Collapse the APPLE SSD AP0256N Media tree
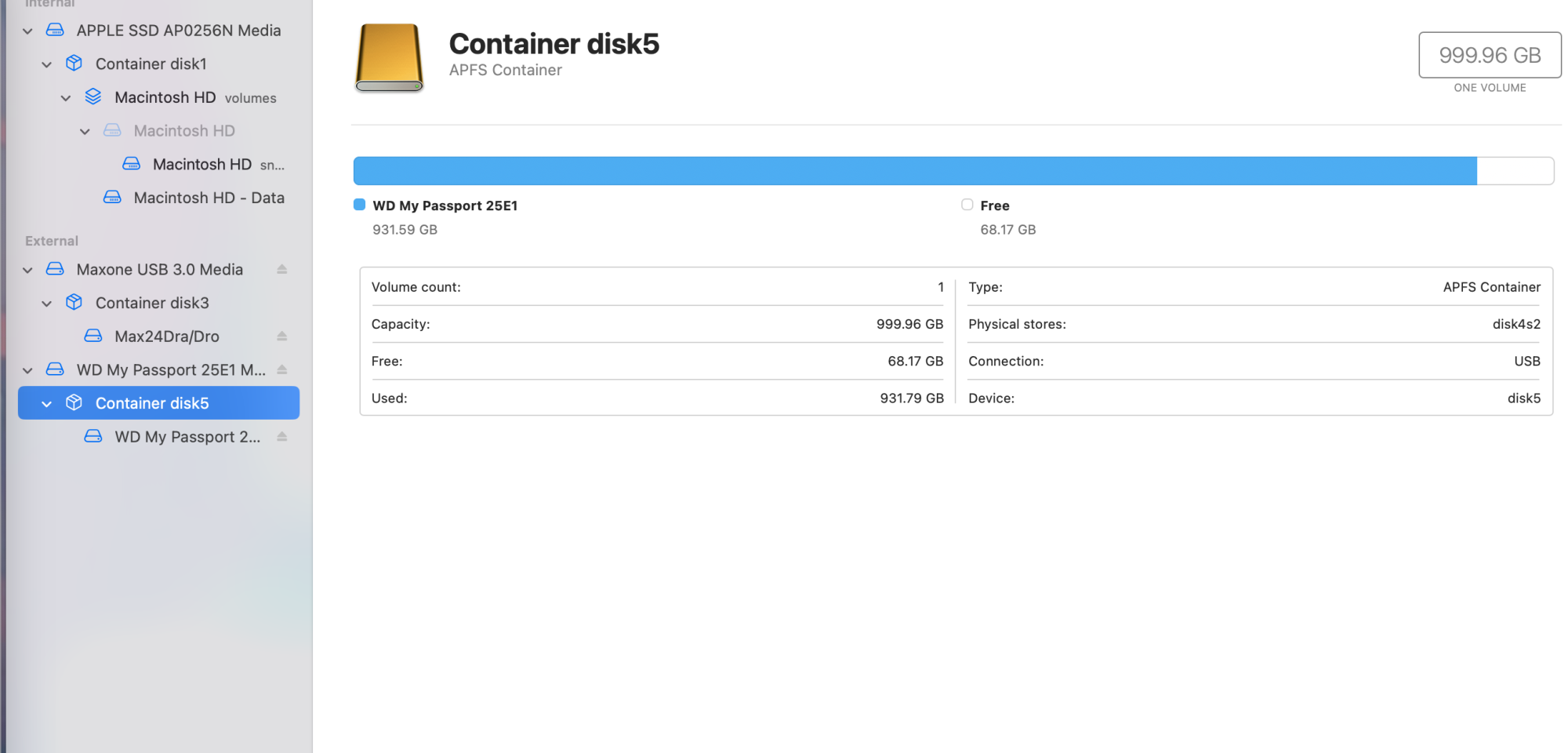1568x753 pixels. click(x=27, y=31)
